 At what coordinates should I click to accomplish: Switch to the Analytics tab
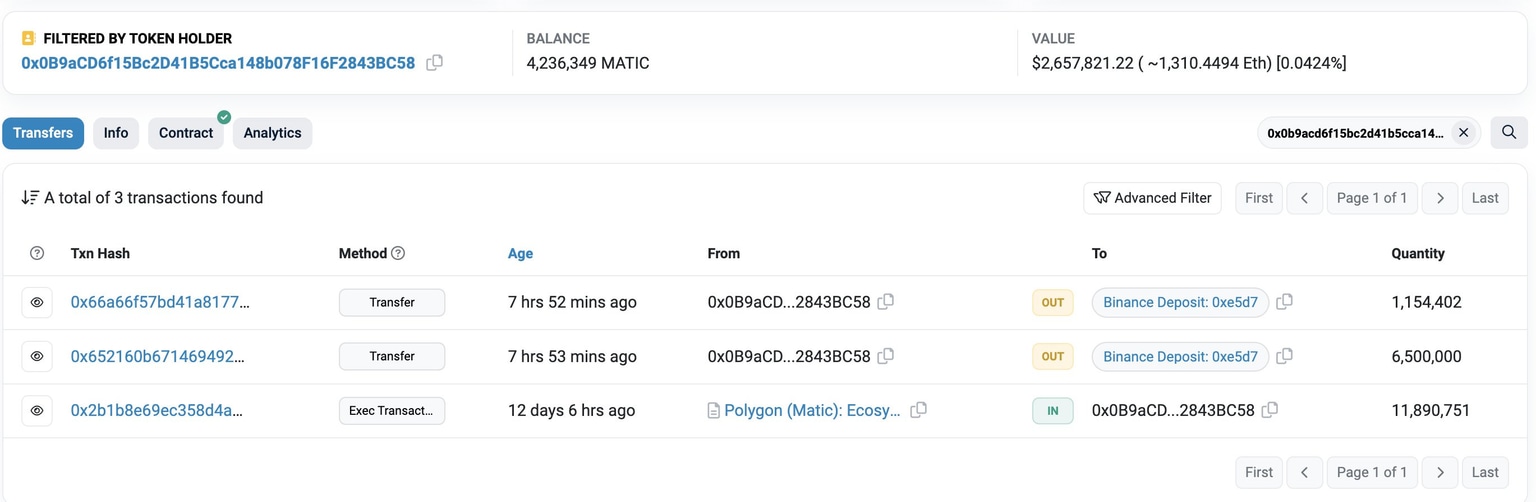(272, 133)
